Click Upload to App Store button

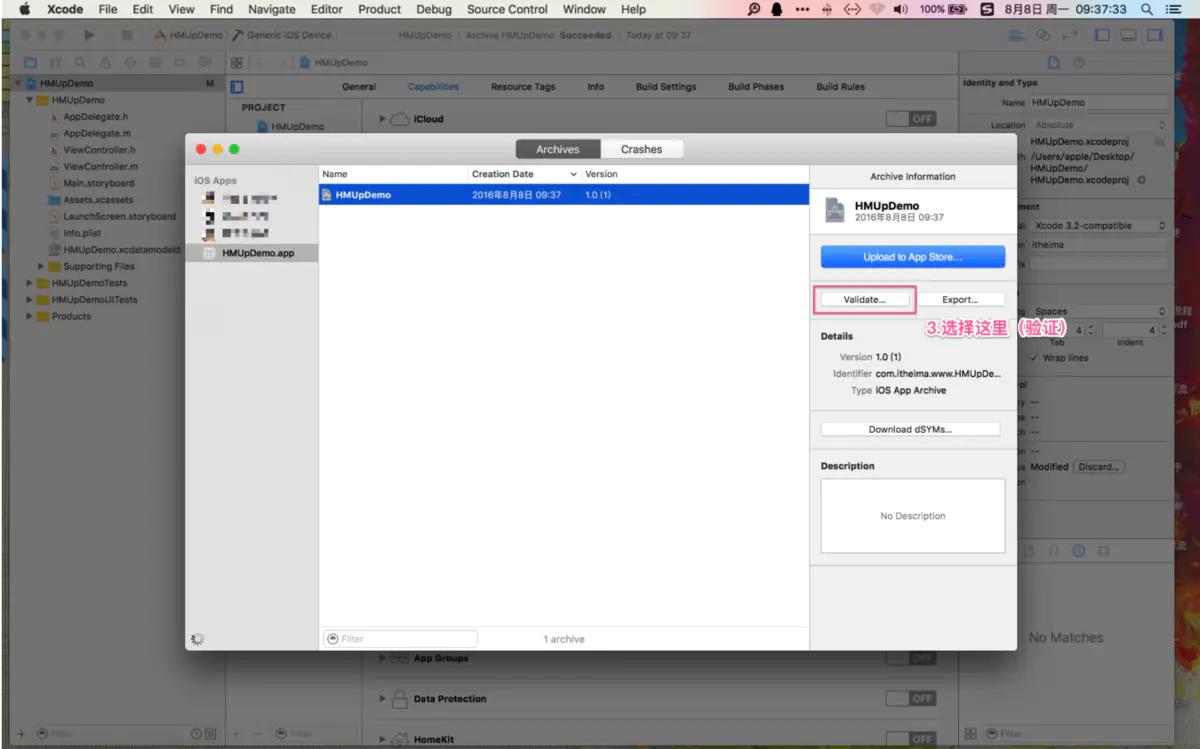coord(913,257)
